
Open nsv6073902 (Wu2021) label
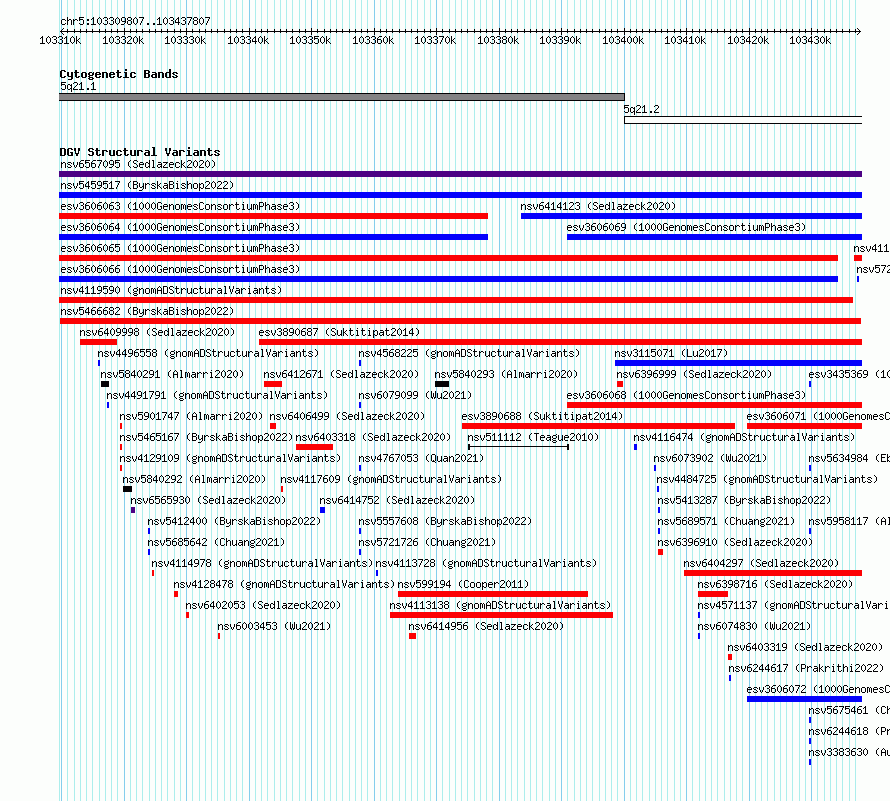click(x=710, y=458)
